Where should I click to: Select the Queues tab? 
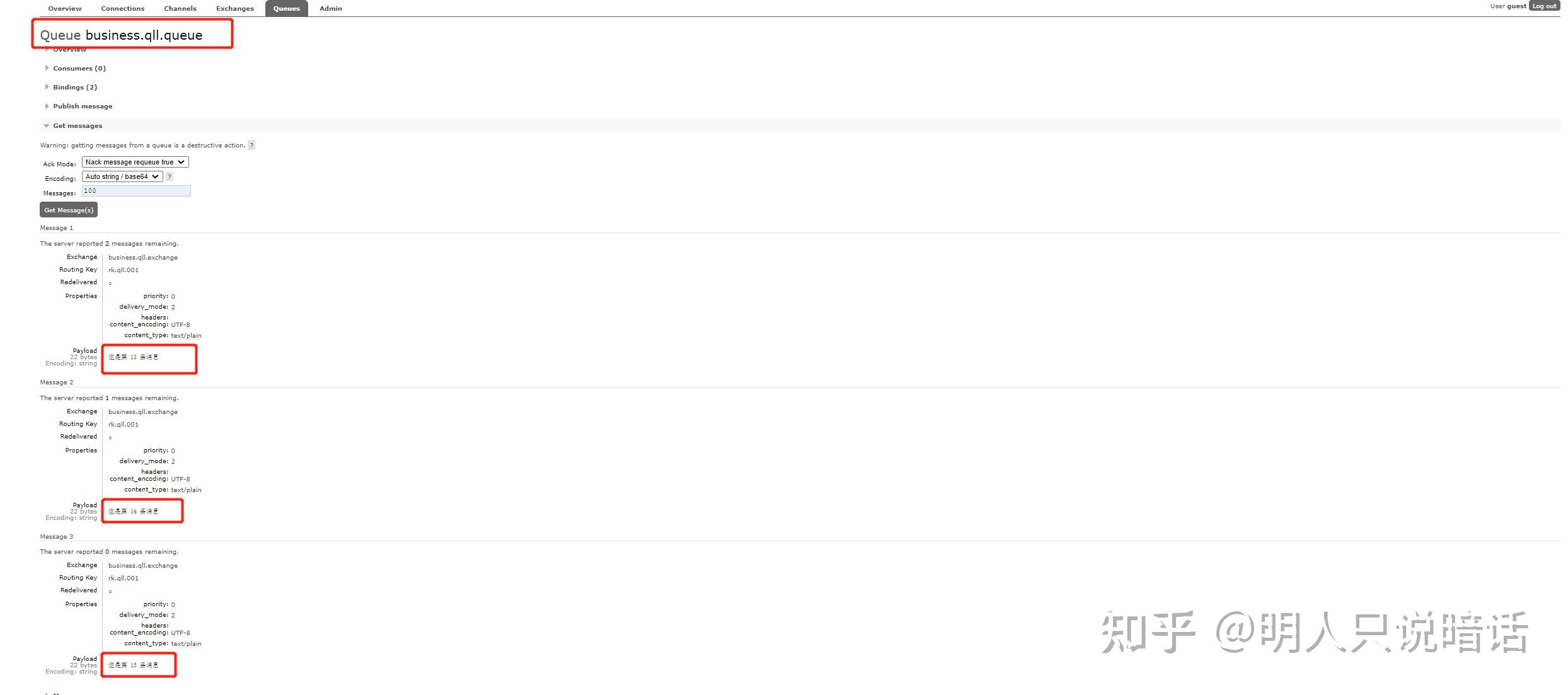[x=287, y=8]
